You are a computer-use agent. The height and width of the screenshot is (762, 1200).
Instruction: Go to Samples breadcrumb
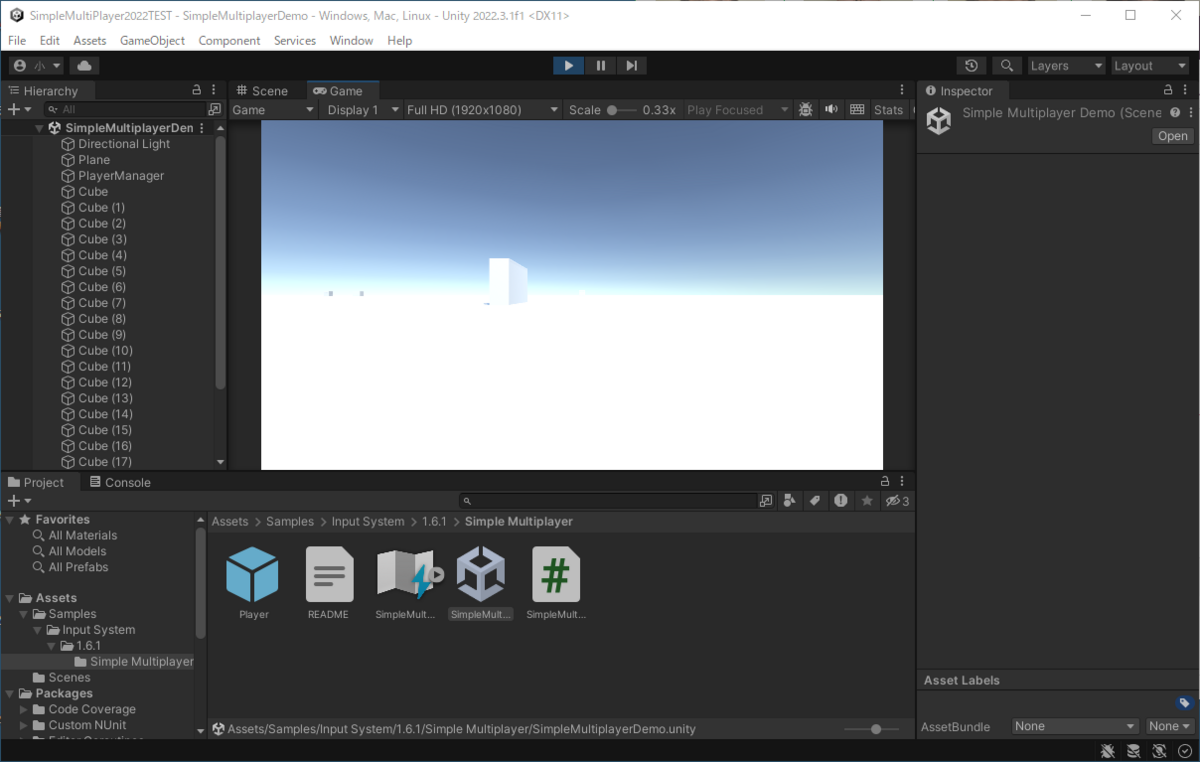[290, 522]
